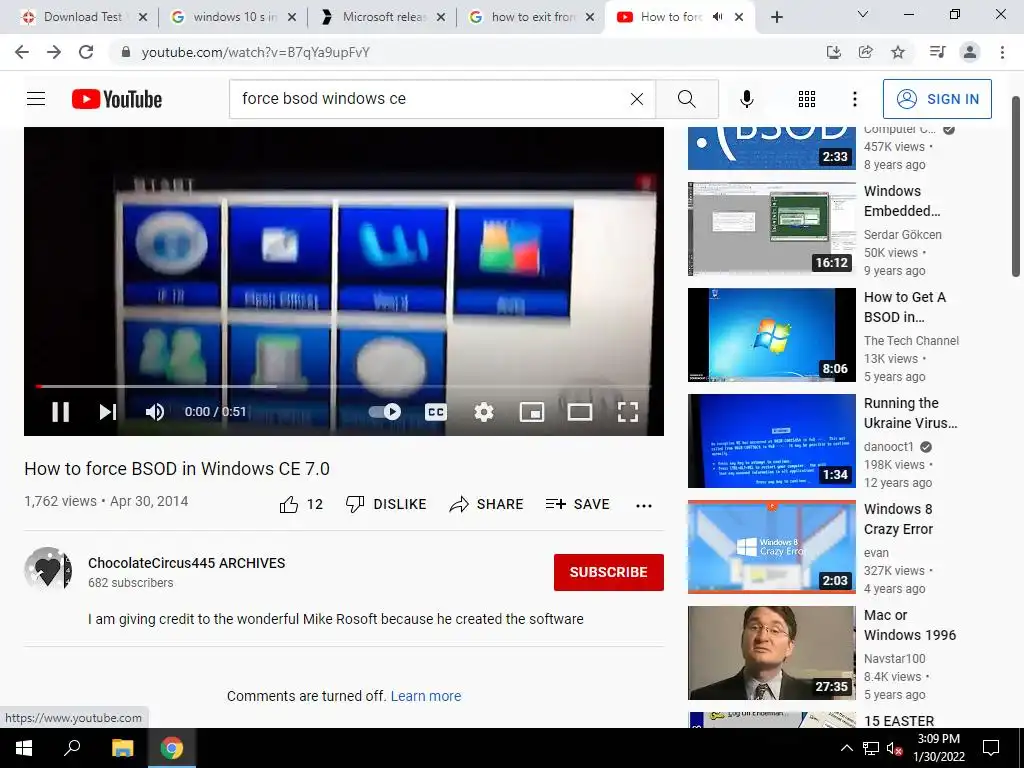Activate the miniplayer mode
The image size is (1024, 768).
point(532,411)
